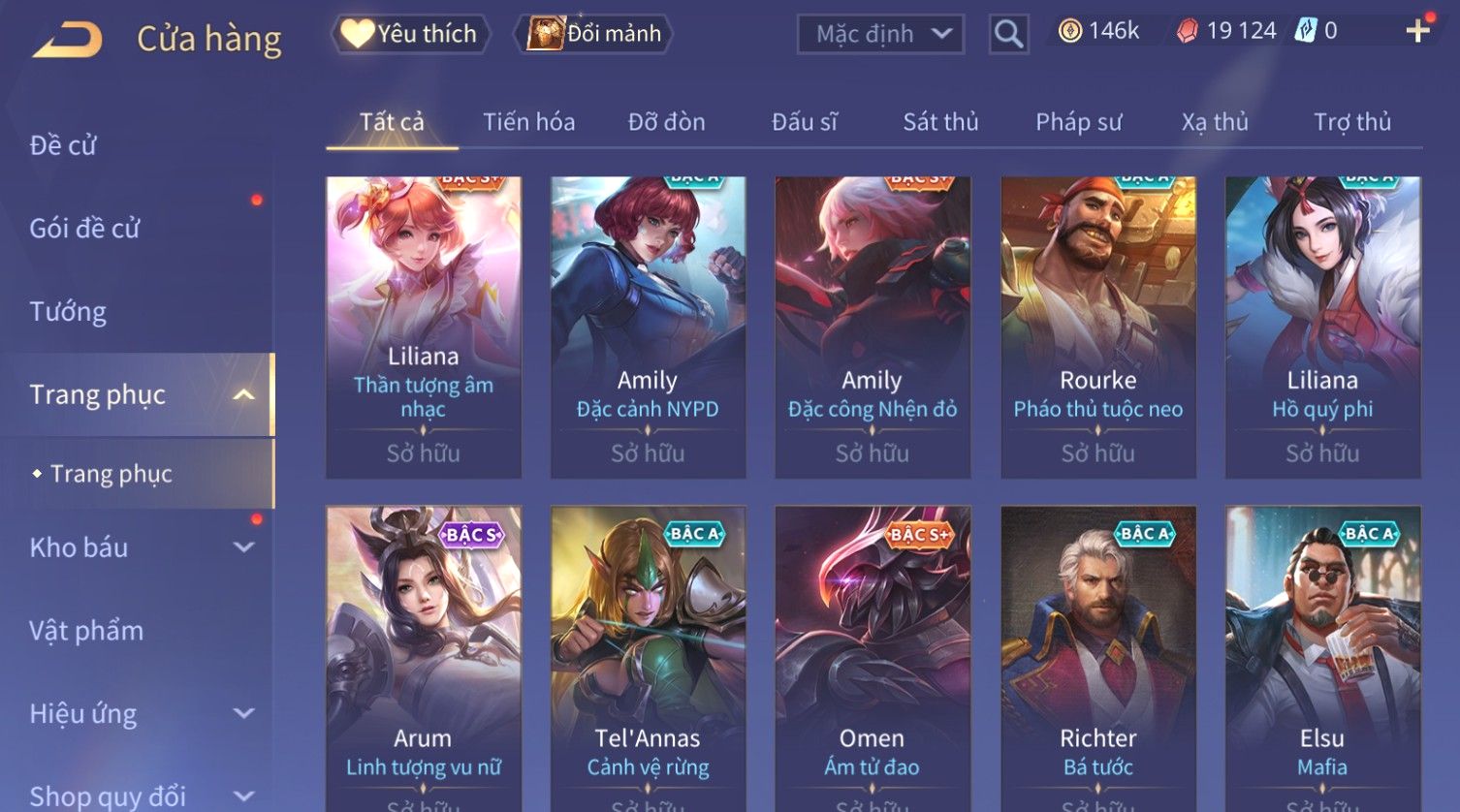
Task: Tap the golden back arrow icon
Action: pyautogui.click(x=68, y=41)
